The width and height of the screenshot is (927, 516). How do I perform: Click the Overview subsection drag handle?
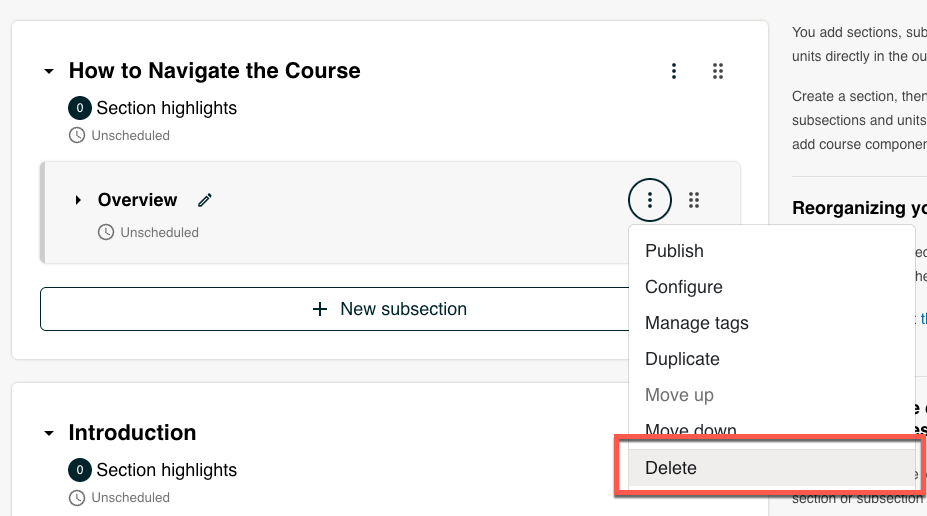click(694, 200)
